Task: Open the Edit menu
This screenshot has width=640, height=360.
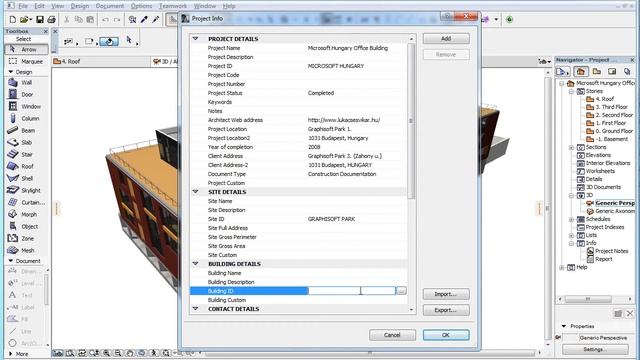Action: click(39, 6)
